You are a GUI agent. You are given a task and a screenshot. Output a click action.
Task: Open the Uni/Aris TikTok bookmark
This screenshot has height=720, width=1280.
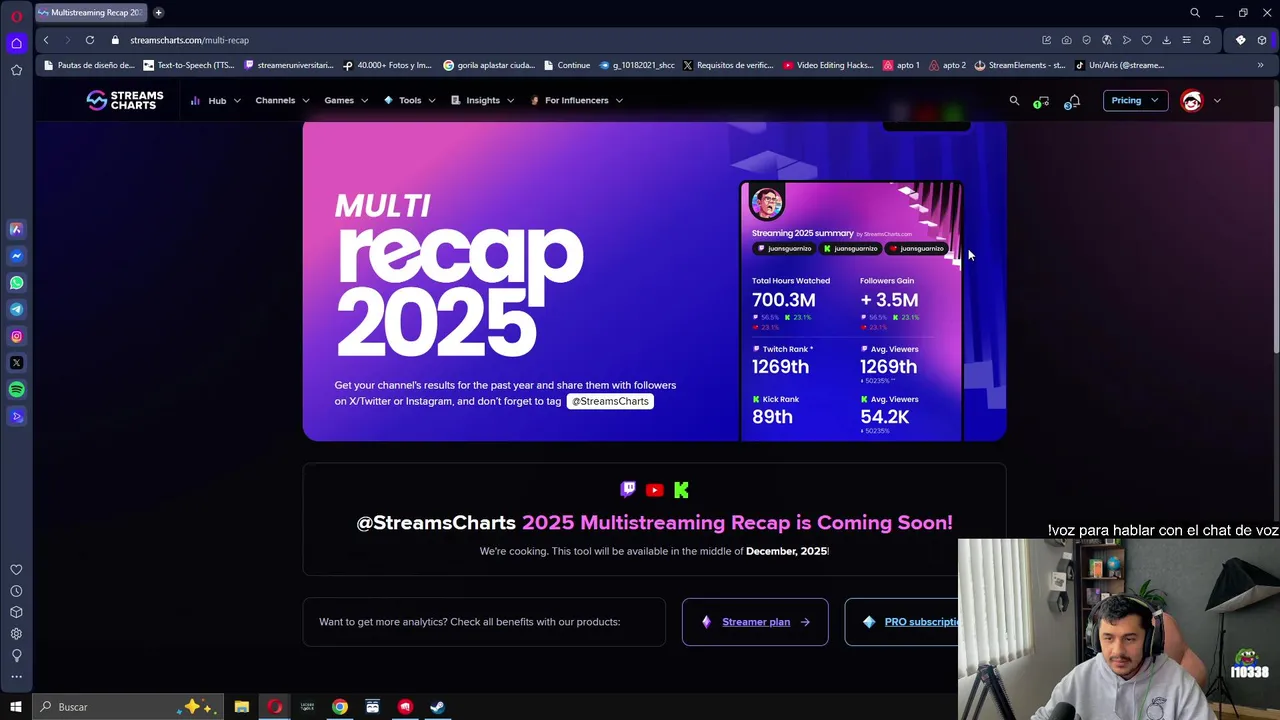(x=1120, y=65)
